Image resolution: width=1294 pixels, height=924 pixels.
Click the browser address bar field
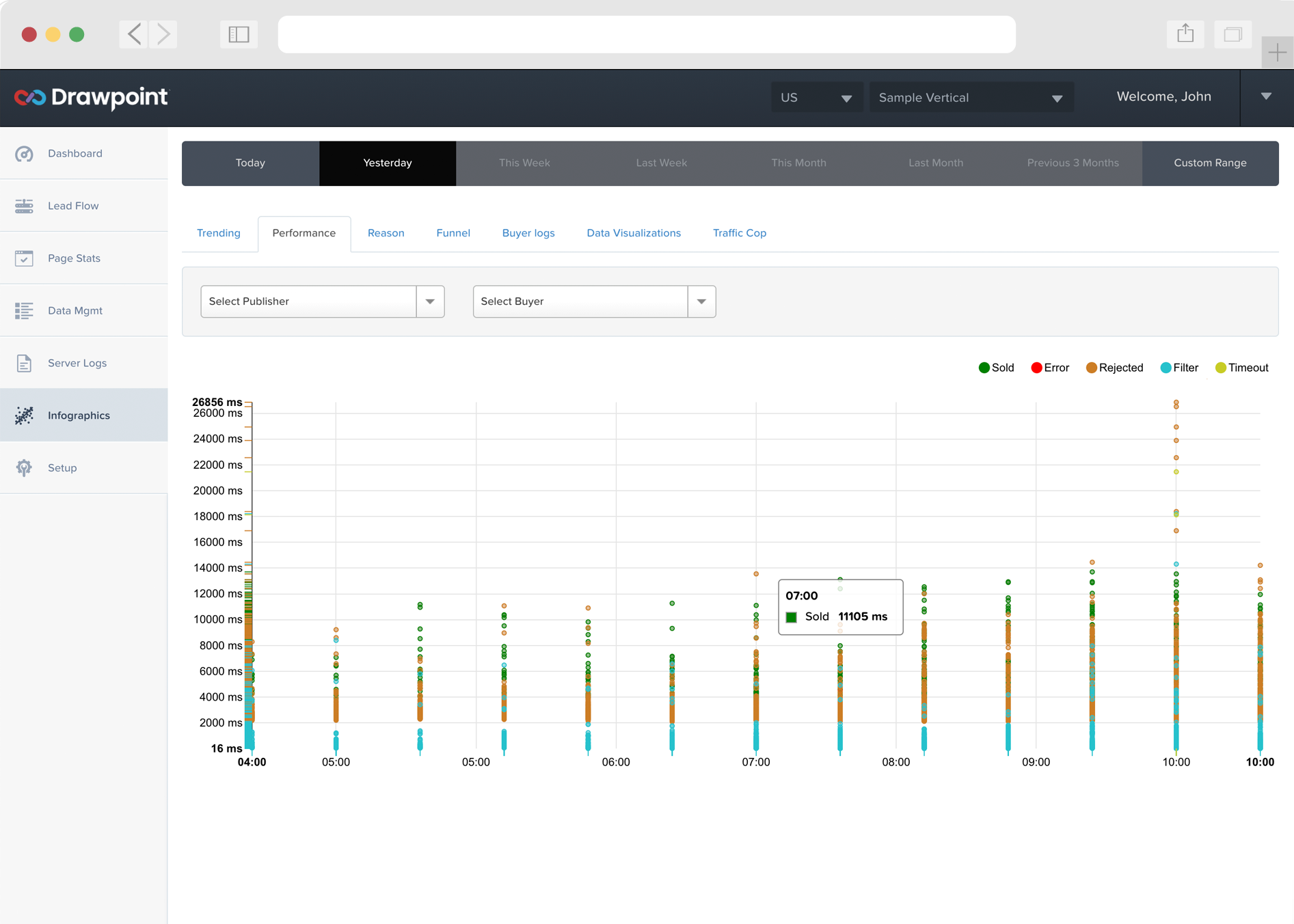click(x=646, y=34)
